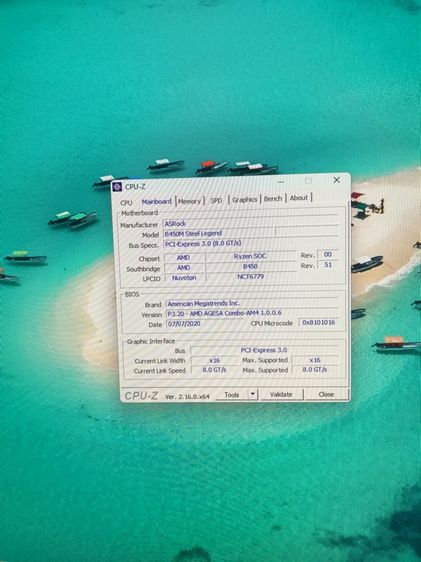Select the Mainboard tab
421x562 pixels.
click(157, 202)
